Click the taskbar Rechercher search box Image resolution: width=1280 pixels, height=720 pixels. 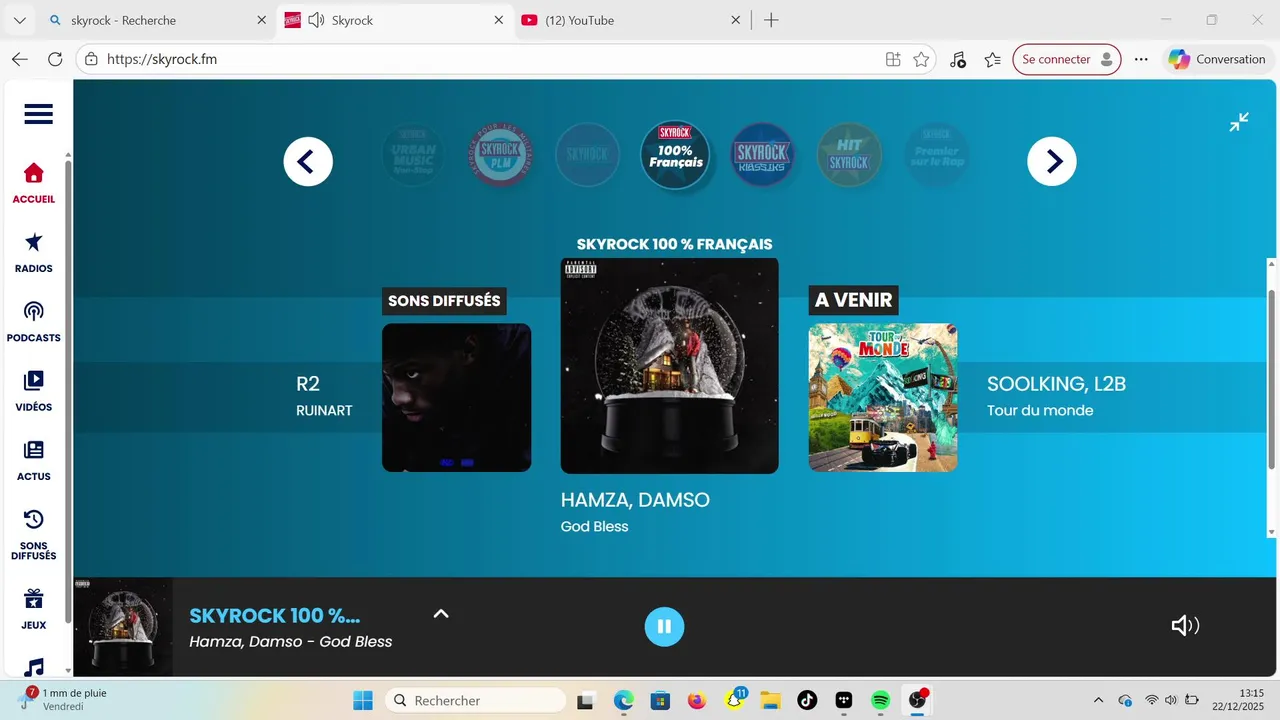(x=475, y=700)
